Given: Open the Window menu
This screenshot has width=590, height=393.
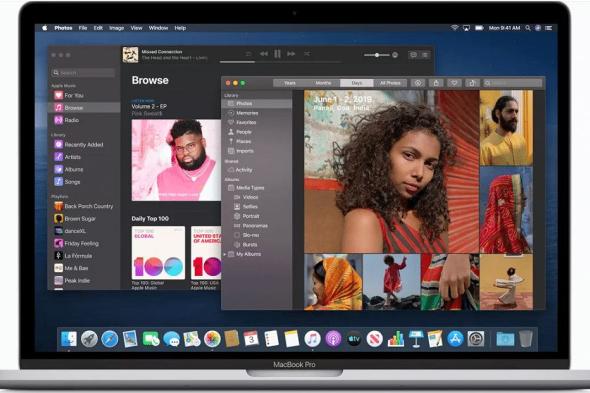Looking at the screenshot, I should [x=158, y=28].
